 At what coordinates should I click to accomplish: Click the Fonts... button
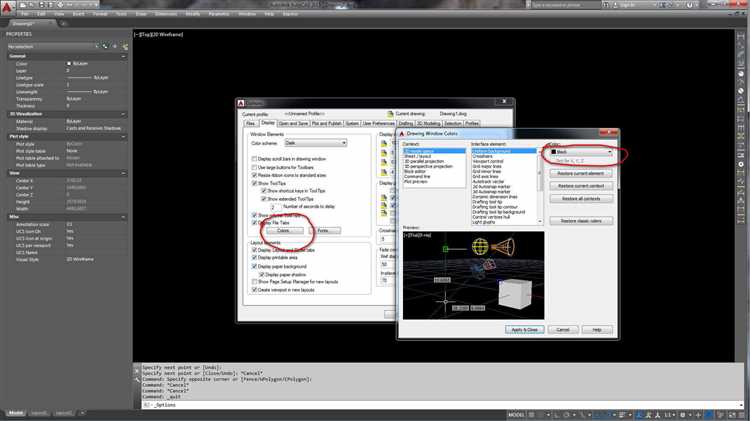[324, 231]
